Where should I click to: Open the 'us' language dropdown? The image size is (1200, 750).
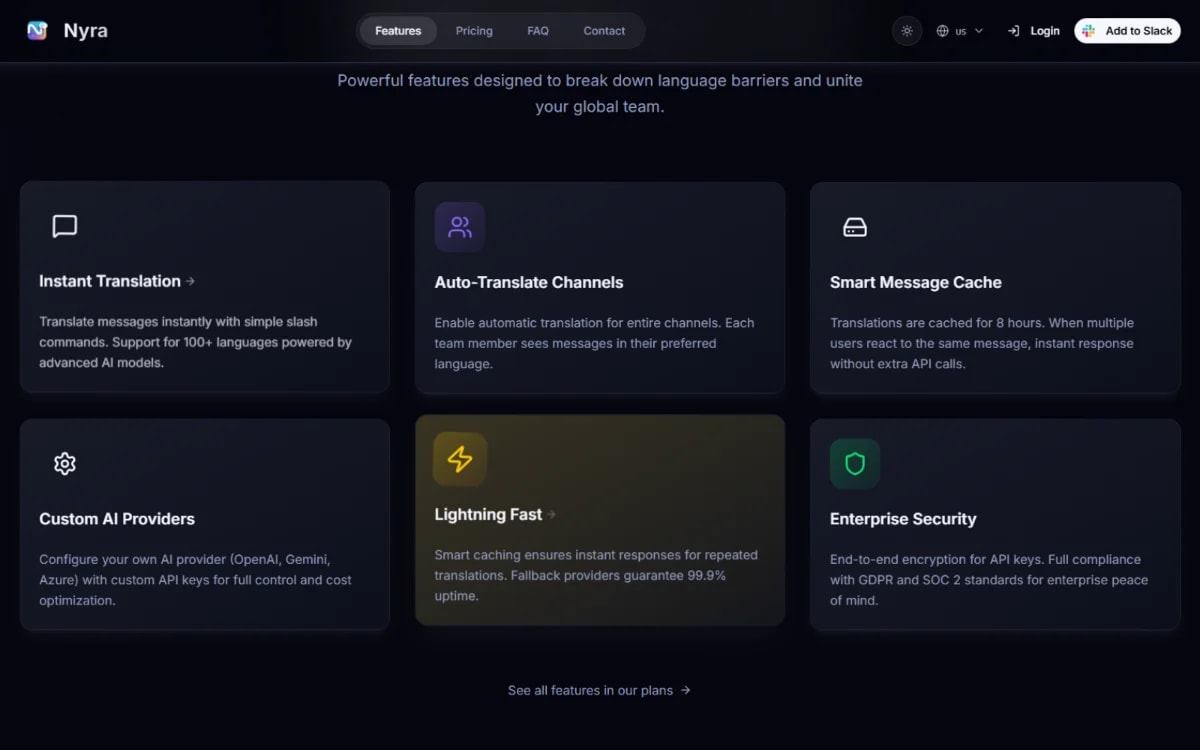pyautogui.click(x=961, y=31)
